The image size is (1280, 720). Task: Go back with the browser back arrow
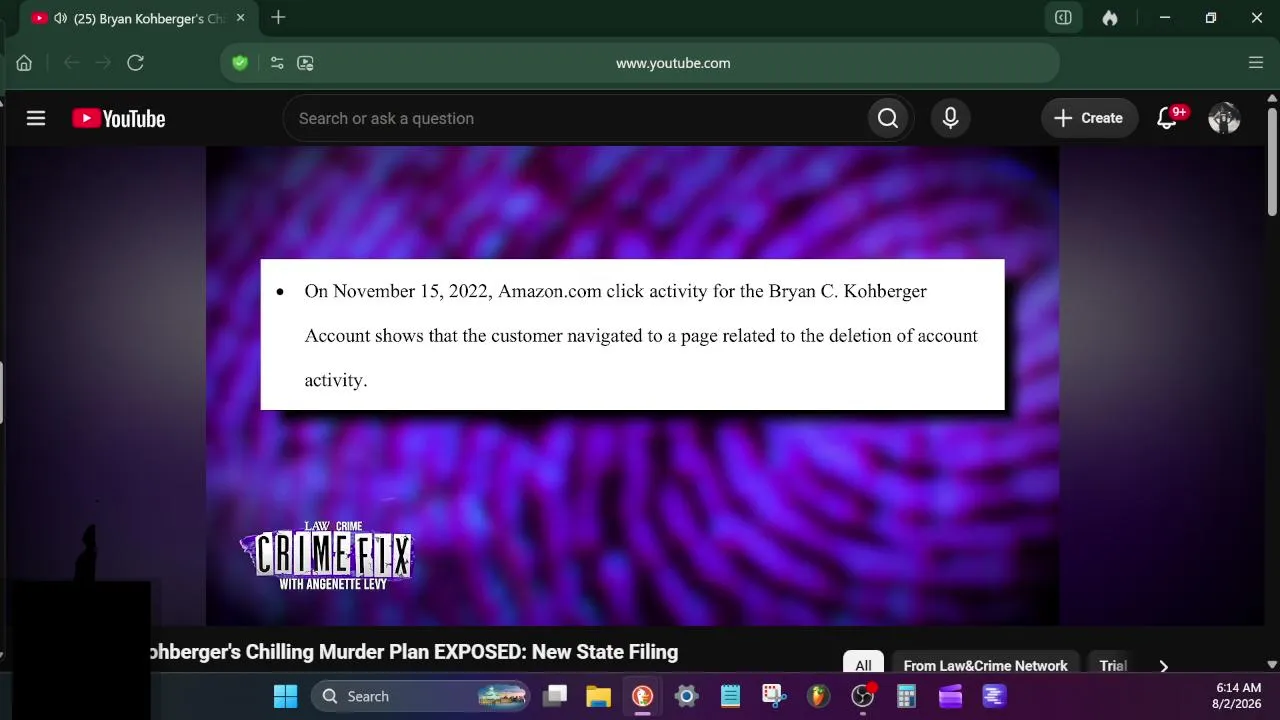(71, 63)
